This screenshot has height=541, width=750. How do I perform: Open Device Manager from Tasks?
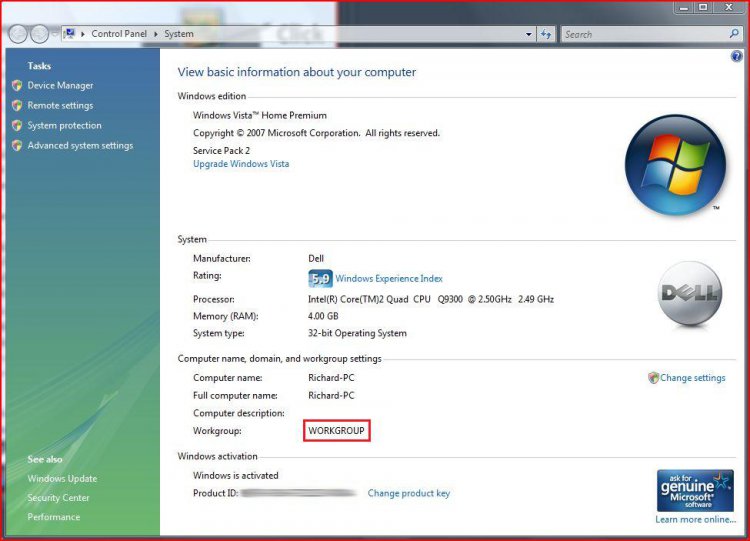60,85
